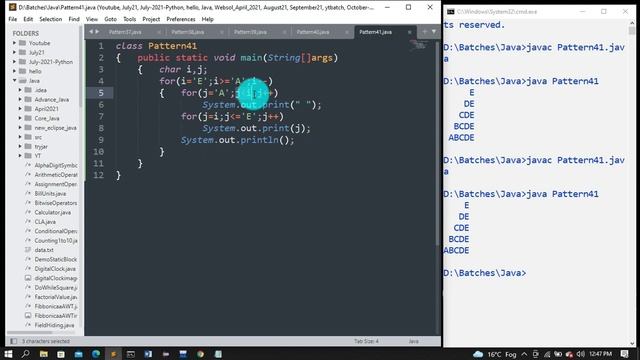
Task: Open Calculator.java in sidebar
Action: [x=53, y=212]
